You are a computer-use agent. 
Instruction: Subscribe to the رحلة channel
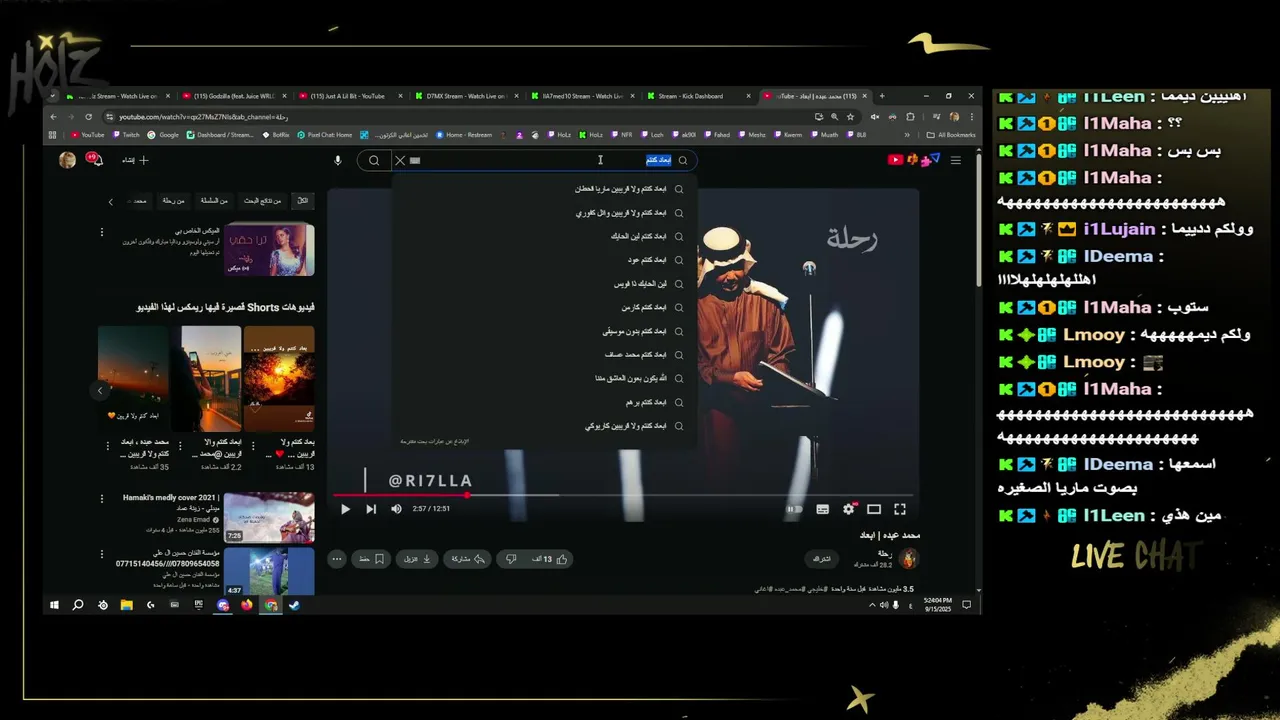point(822,559)
